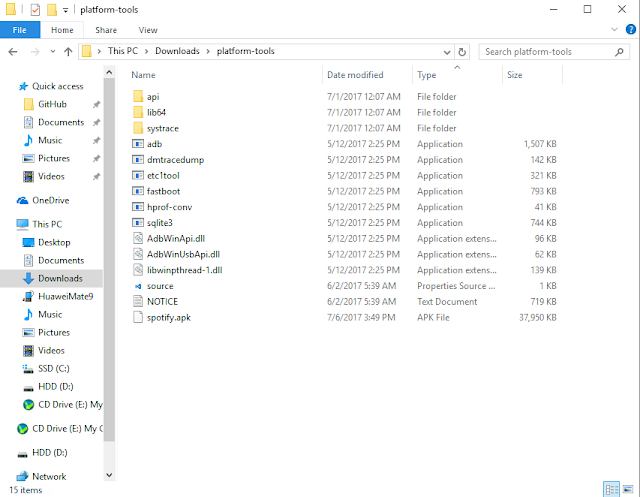Click the '37,950 KB' size of spotify.apk

pos(538,317)
